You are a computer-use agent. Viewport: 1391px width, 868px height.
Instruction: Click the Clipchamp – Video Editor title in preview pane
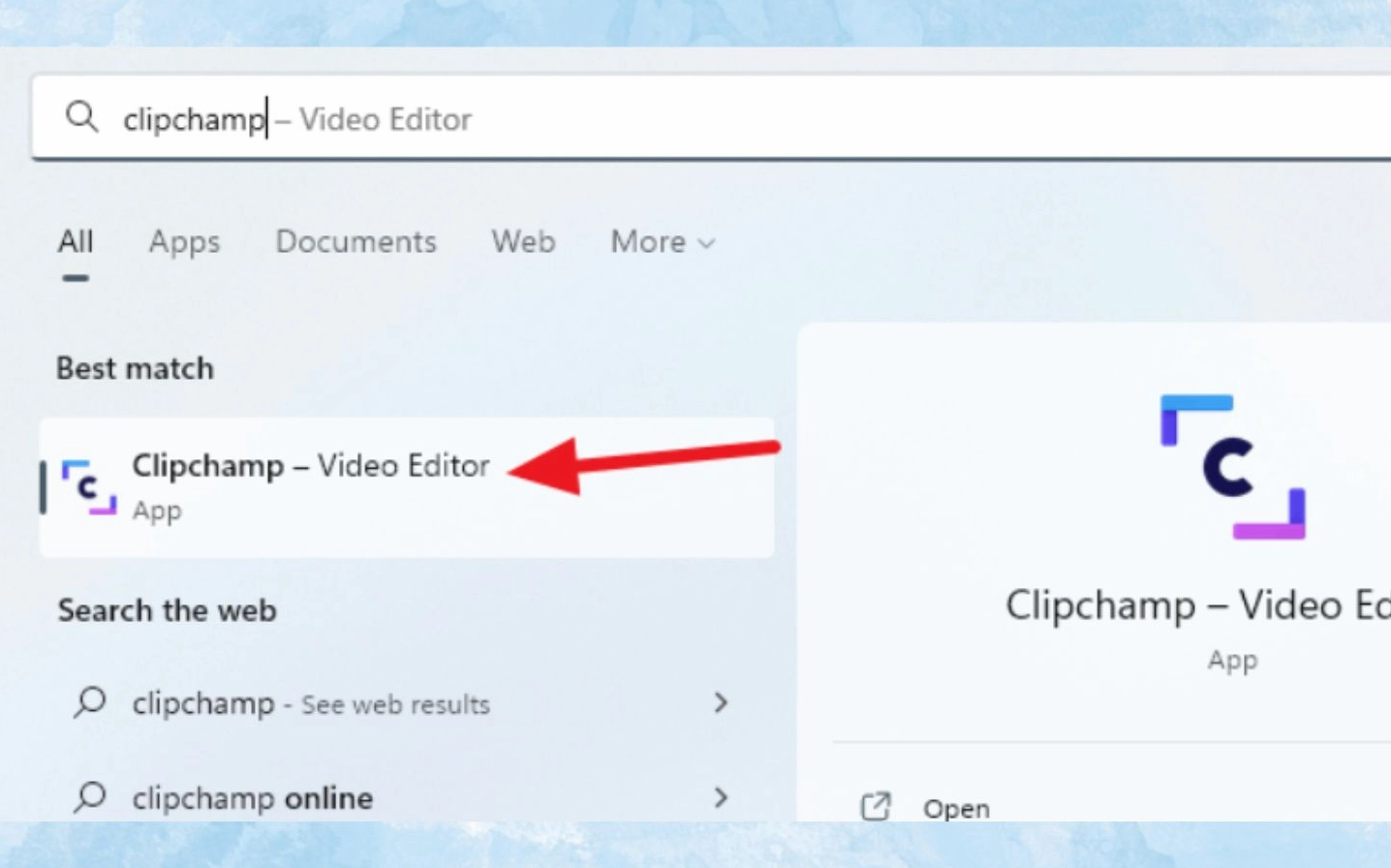(1191, 604)
